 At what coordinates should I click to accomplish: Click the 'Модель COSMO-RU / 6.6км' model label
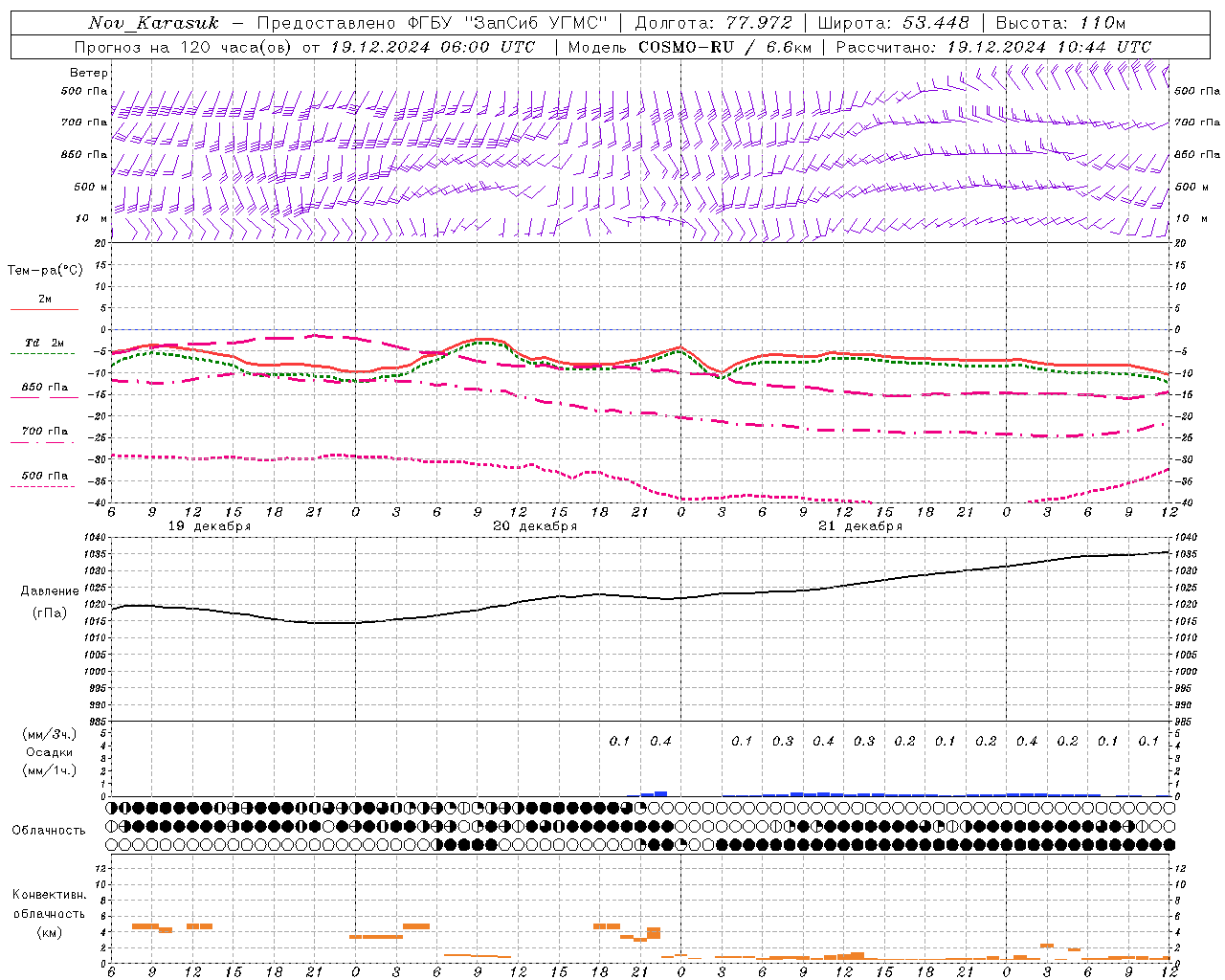(689, 47)
